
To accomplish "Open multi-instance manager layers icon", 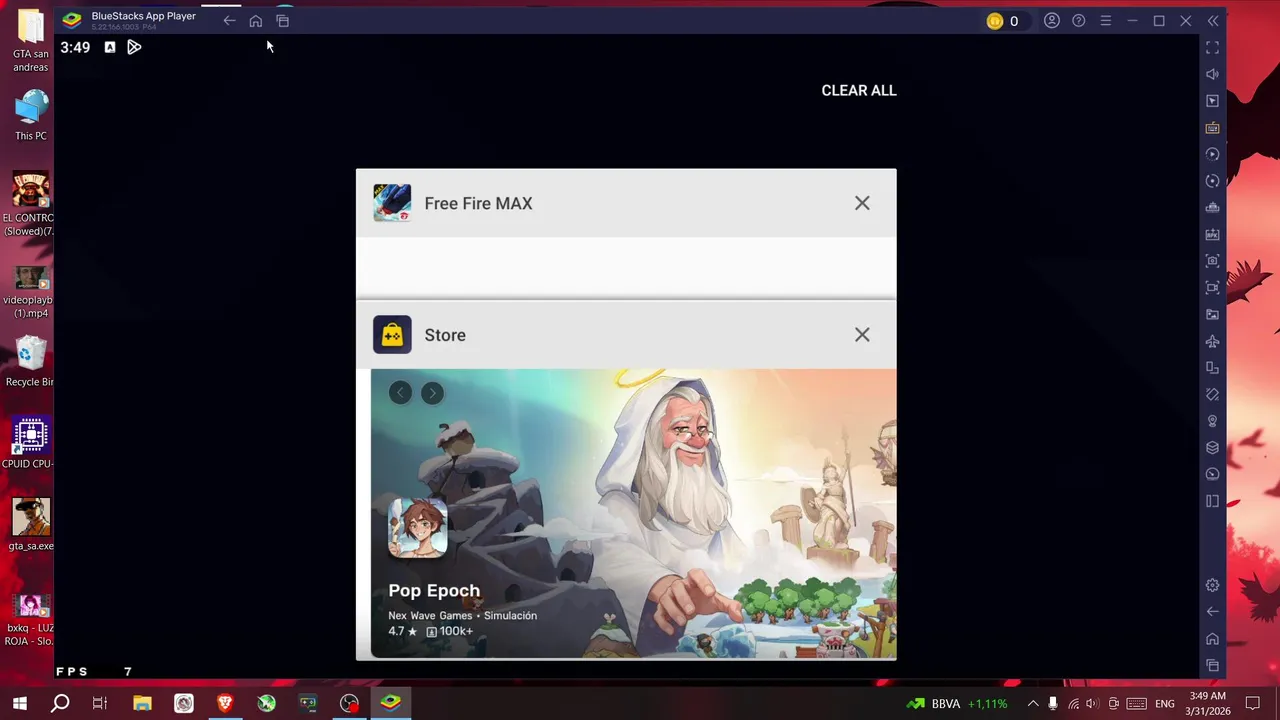I will pyautogui.click(x=1213, y=448).
